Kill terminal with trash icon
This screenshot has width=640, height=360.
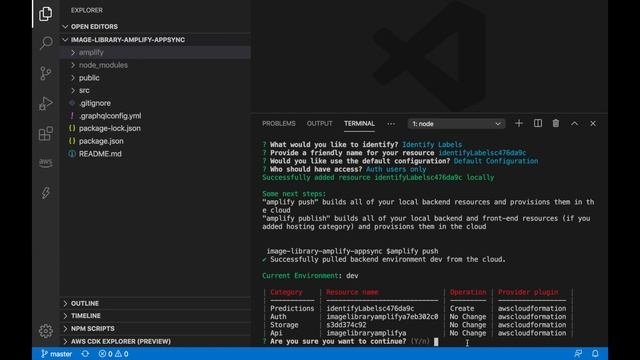(x=556, y=123)
